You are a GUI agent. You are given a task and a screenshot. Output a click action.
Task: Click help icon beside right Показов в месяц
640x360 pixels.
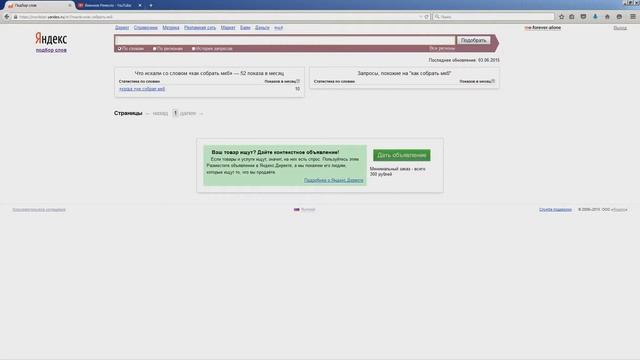click(493, 81)
